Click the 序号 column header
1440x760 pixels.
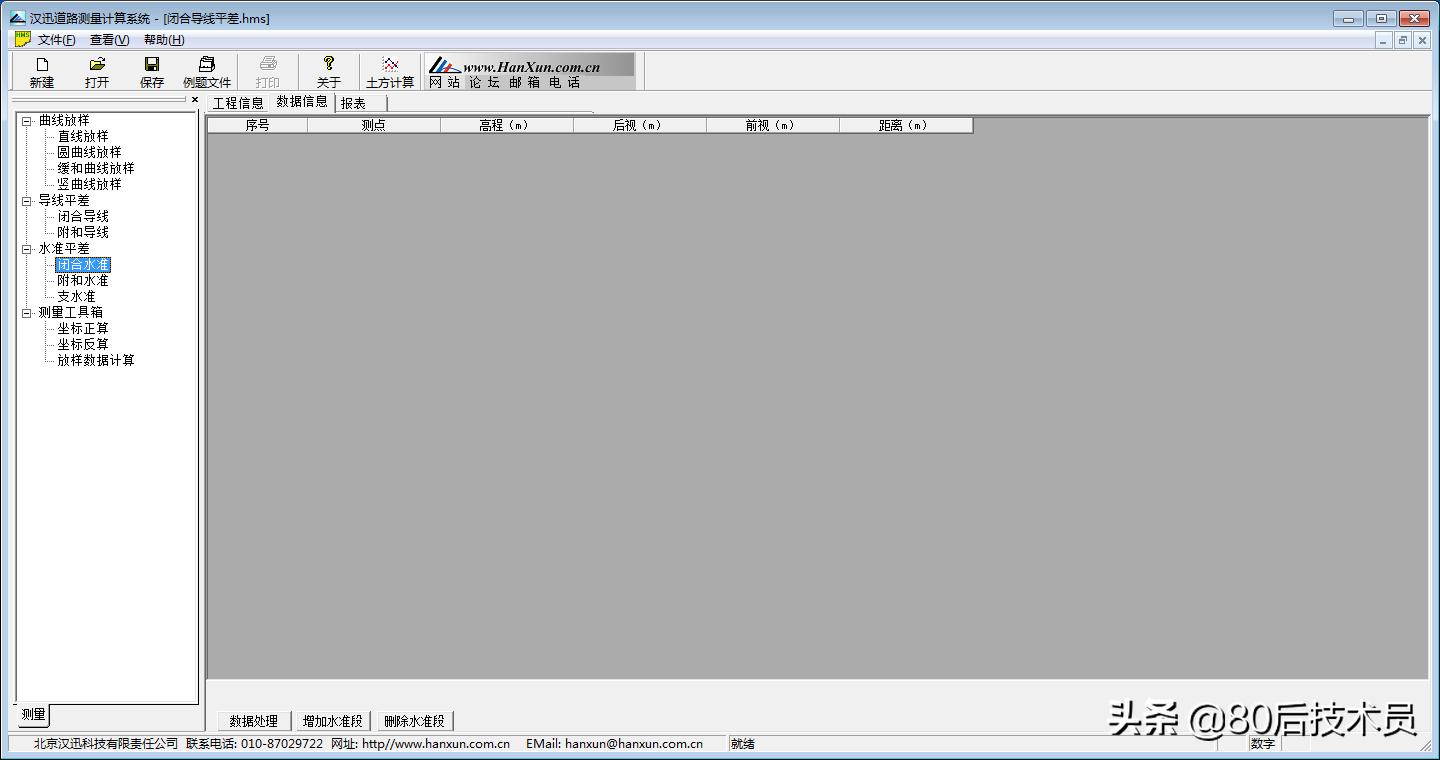tap(257, 125)
